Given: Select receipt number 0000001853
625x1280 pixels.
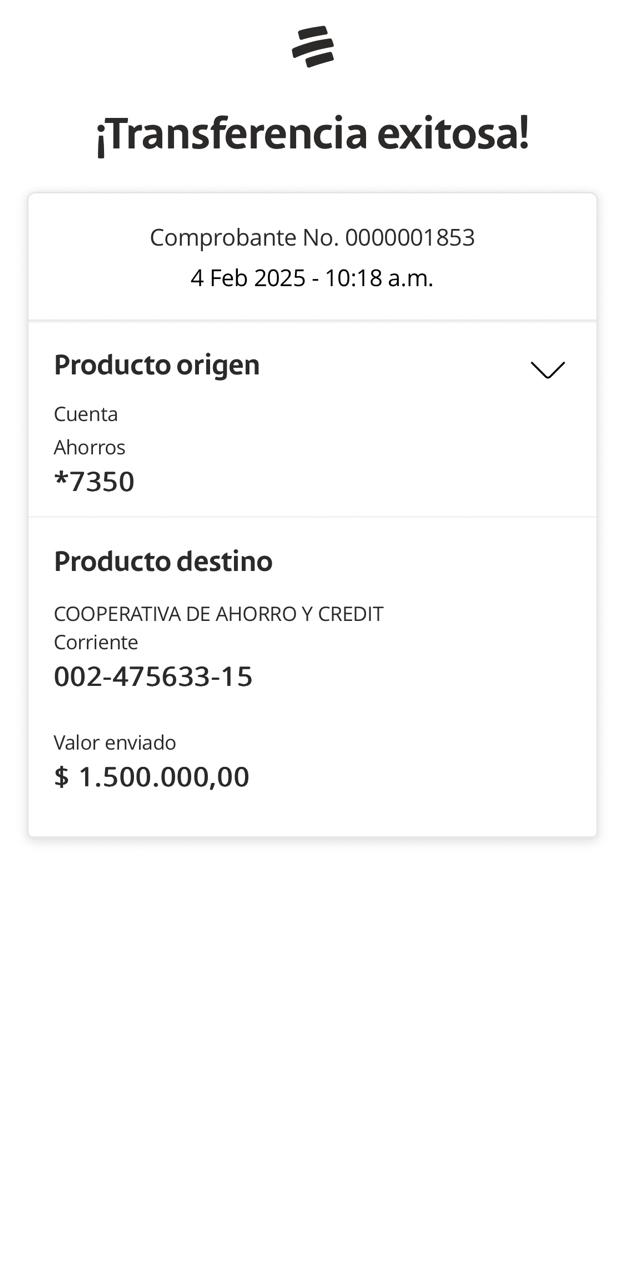Looking at the screenshot, I should (x=410, y=238).
